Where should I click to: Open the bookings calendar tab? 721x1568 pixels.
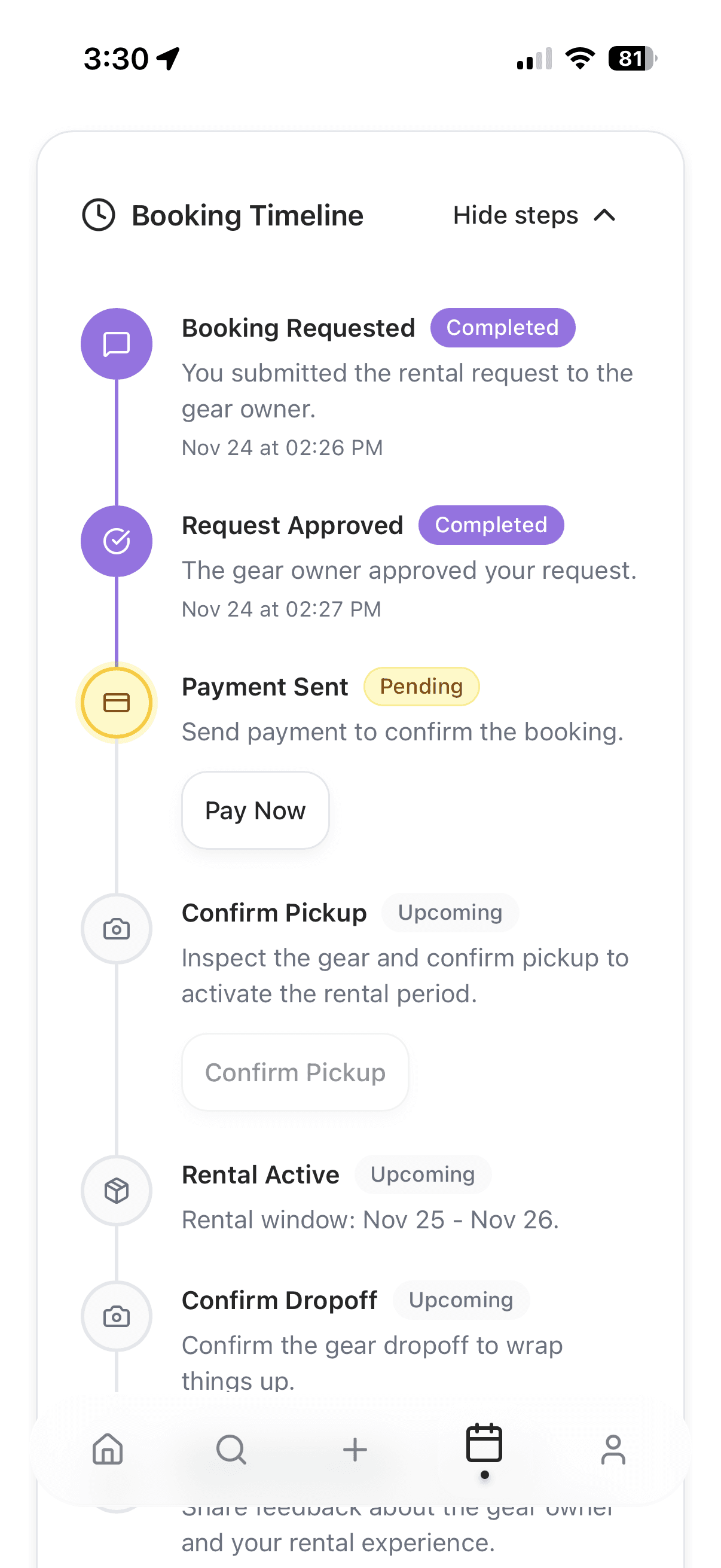click(484, 1444)
